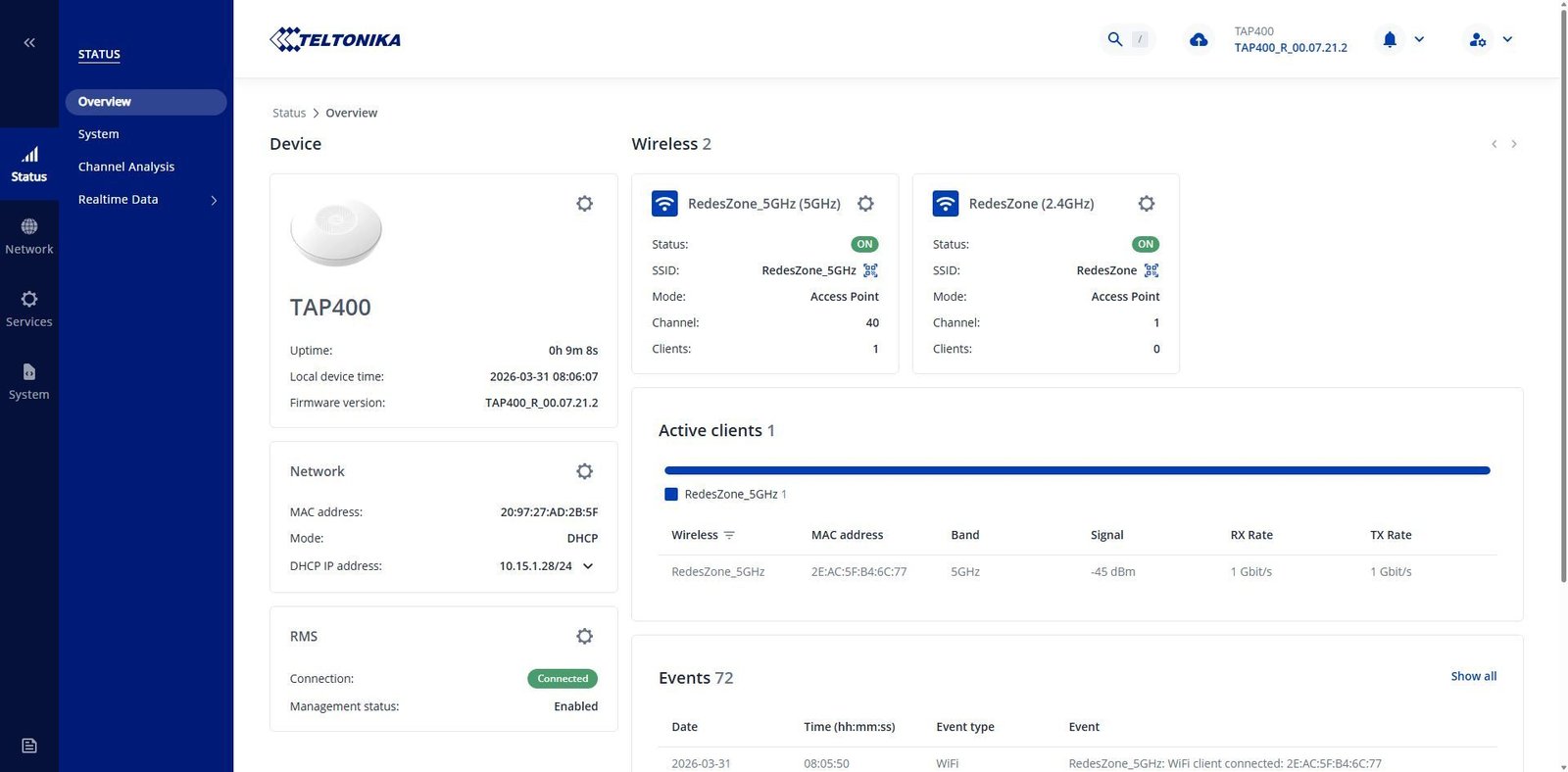Screen dimensions: 1568x772
Task: Click the firmware cloud upload icon
Action: pos(1199,40)
